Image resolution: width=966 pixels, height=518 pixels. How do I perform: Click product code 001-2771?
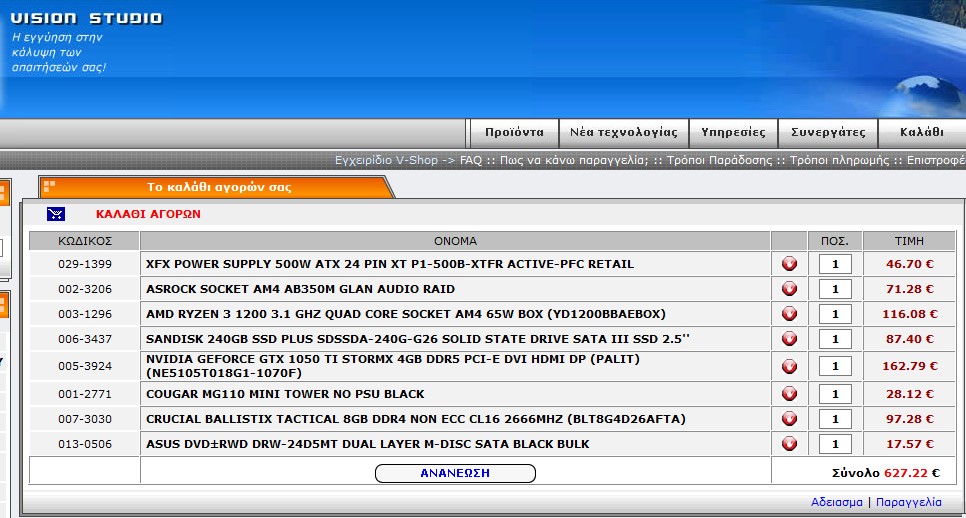(85, 394)
